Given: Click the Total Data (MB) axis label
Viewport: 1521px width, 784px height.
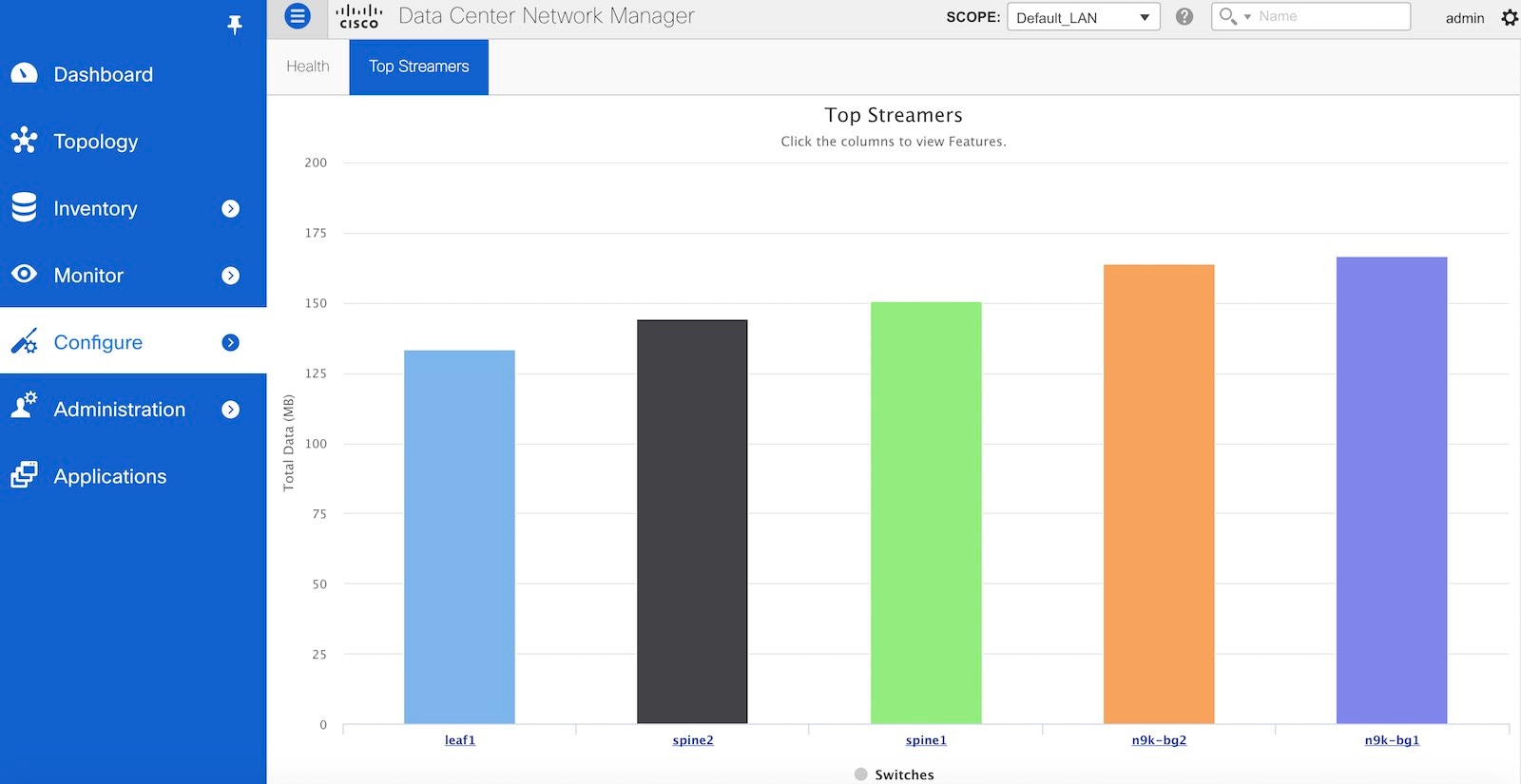Looking at the screenshot, I should [289, 443].
